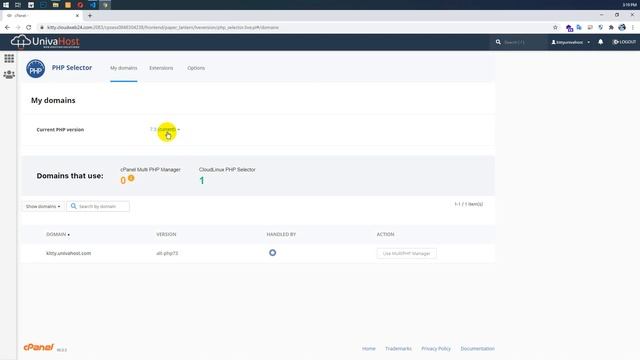The image size is (640, 360).
Task: Click the browser Forward arrow
Action: click(x=18, y=27)
